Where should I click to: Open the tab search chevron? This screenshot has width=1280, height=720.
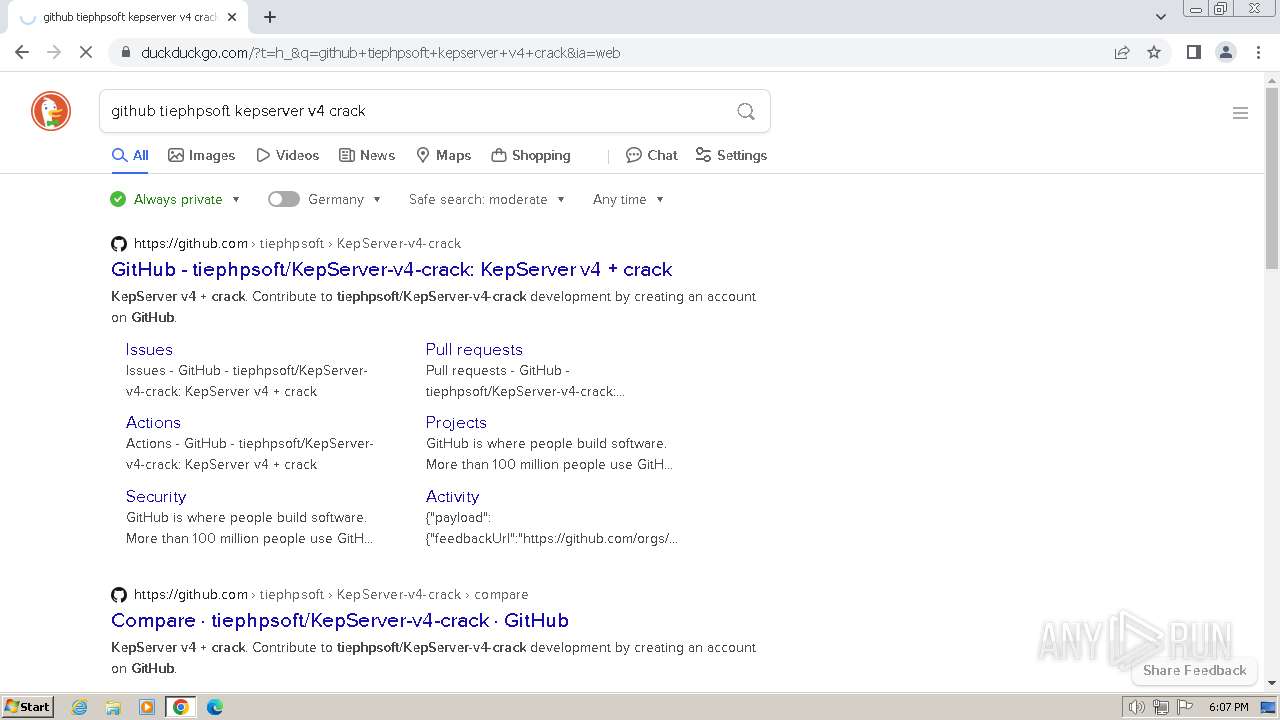click(x=1160, y=16)
